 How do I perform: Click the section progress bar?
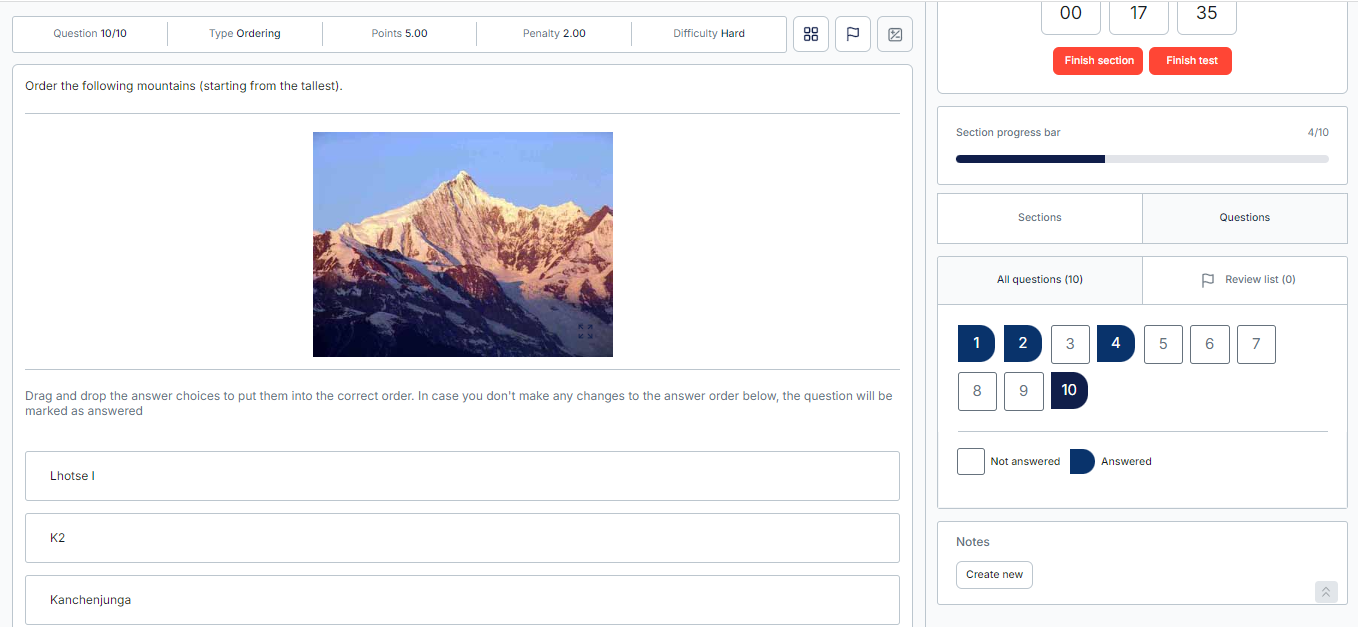coord(1142,159)
